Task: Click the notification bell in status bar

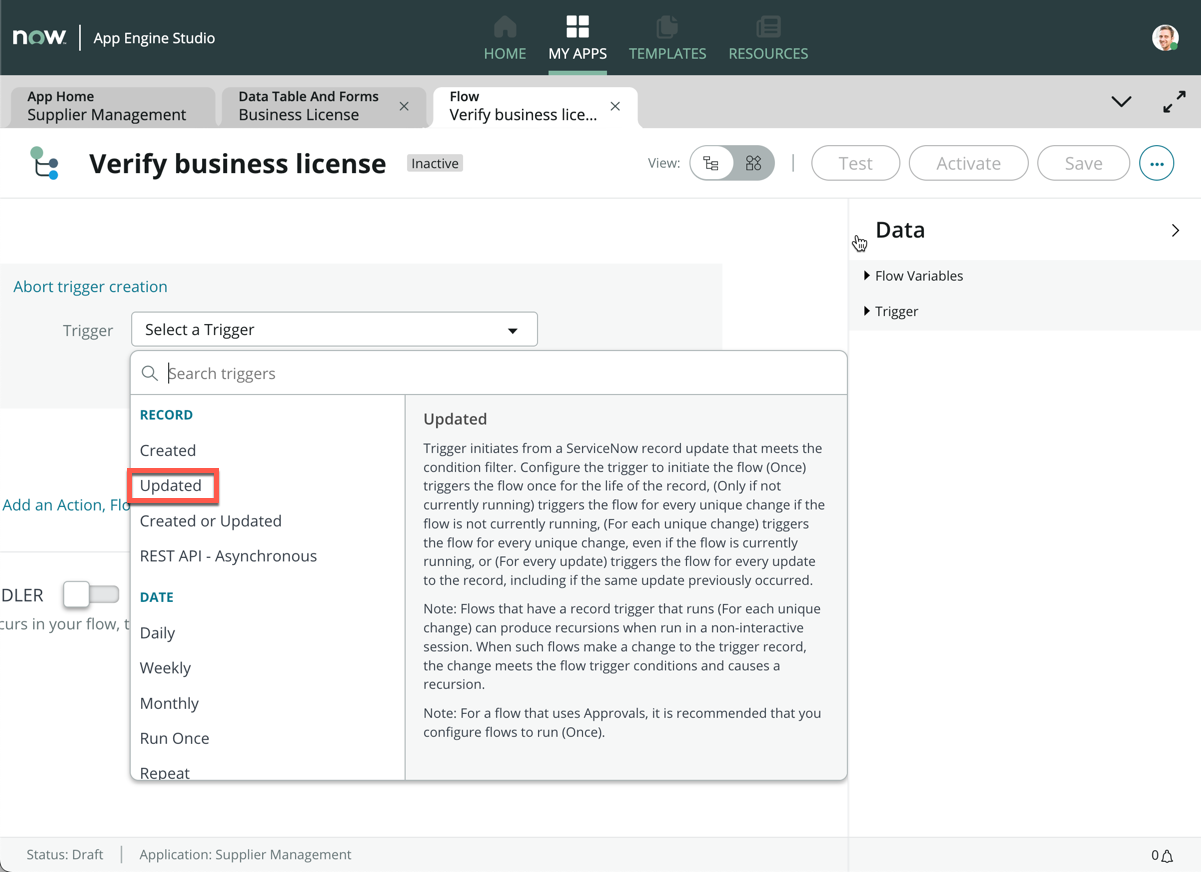Action: pos(1166,855)
